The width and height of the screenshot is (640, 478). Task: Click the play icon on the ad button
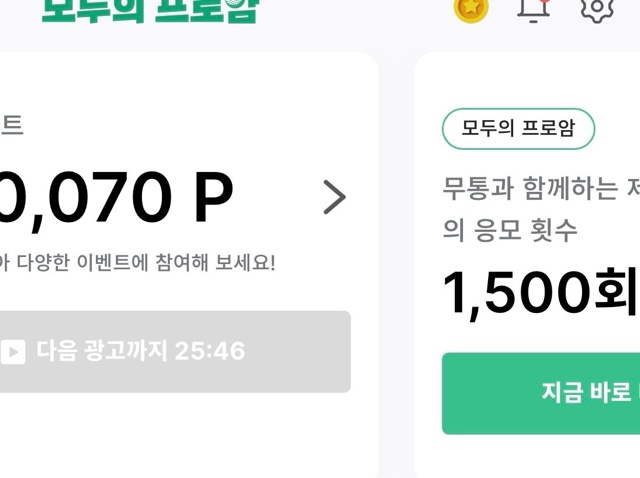(x=13, y=352)
